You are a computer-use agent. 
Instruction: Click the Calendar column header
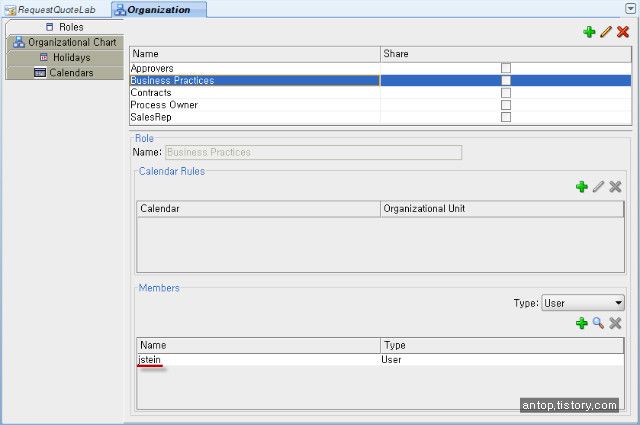[258, 209]
